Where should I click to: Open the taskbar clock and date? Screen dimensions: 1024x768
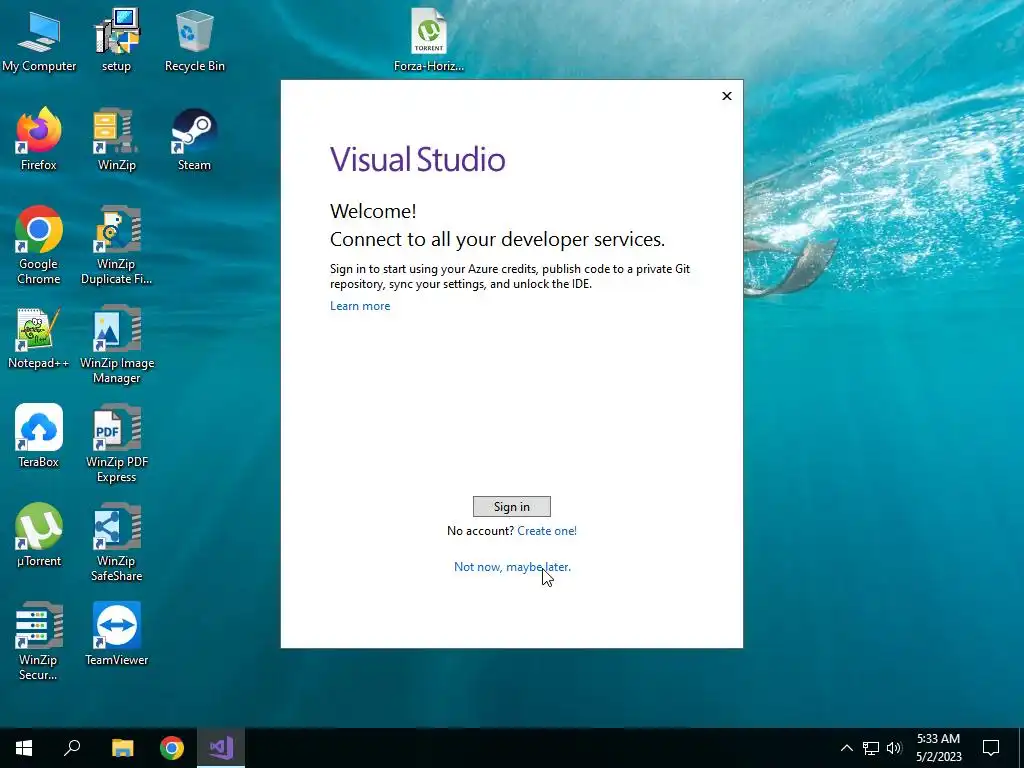tap(938, 748)
